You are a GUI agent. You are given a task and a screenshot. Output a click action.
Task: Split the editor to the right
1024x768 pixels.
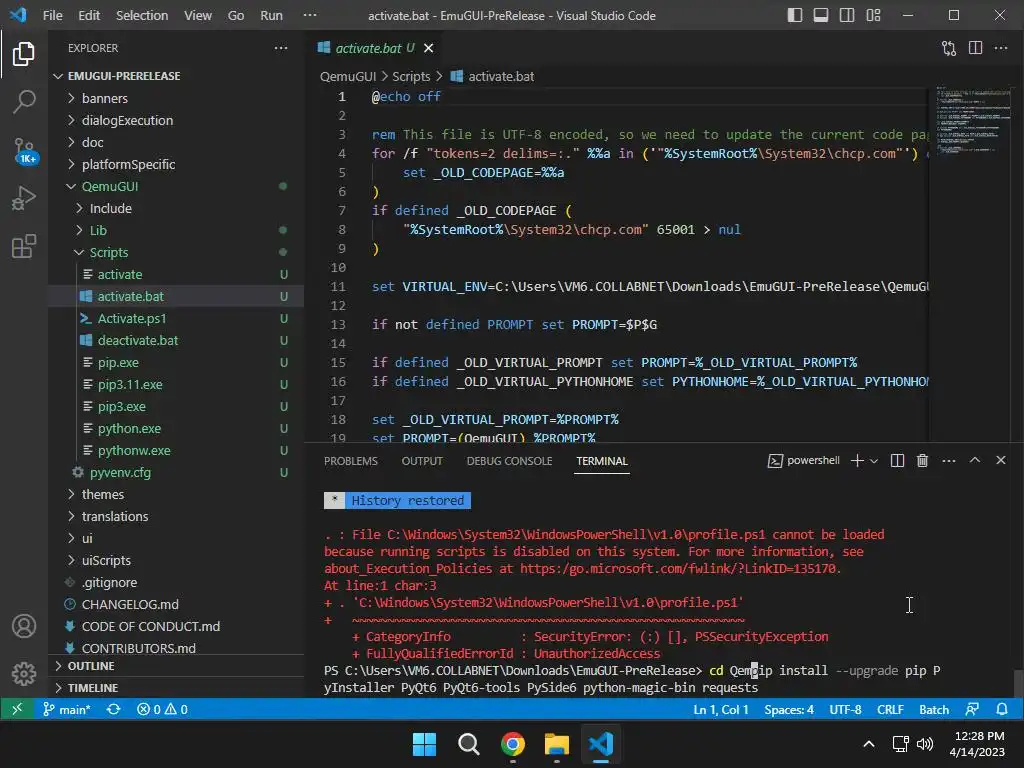[975, 48]
